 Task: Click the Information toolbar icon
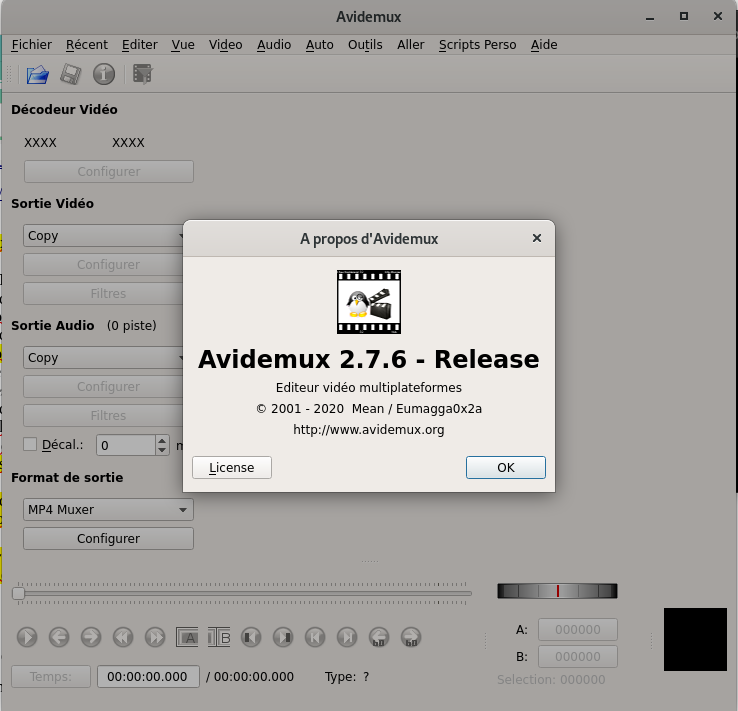[104, 74]
